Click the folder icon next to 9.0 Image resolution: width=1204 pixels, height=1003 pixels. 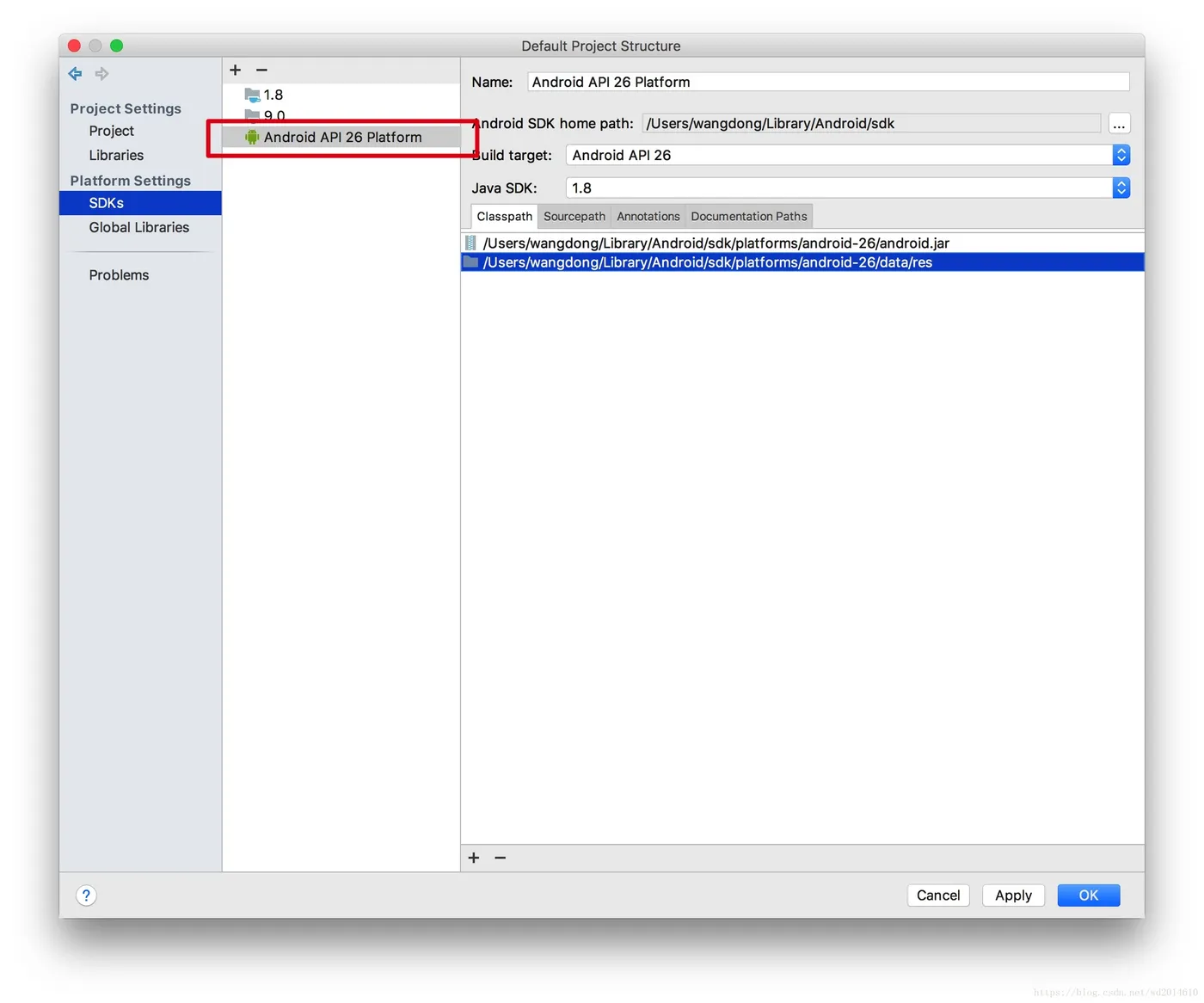point(252,114)
